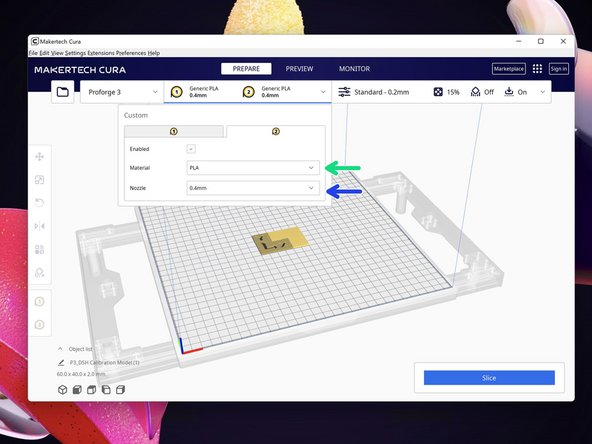Click the Slice button
592x444 pixels.
pos(489,378)
